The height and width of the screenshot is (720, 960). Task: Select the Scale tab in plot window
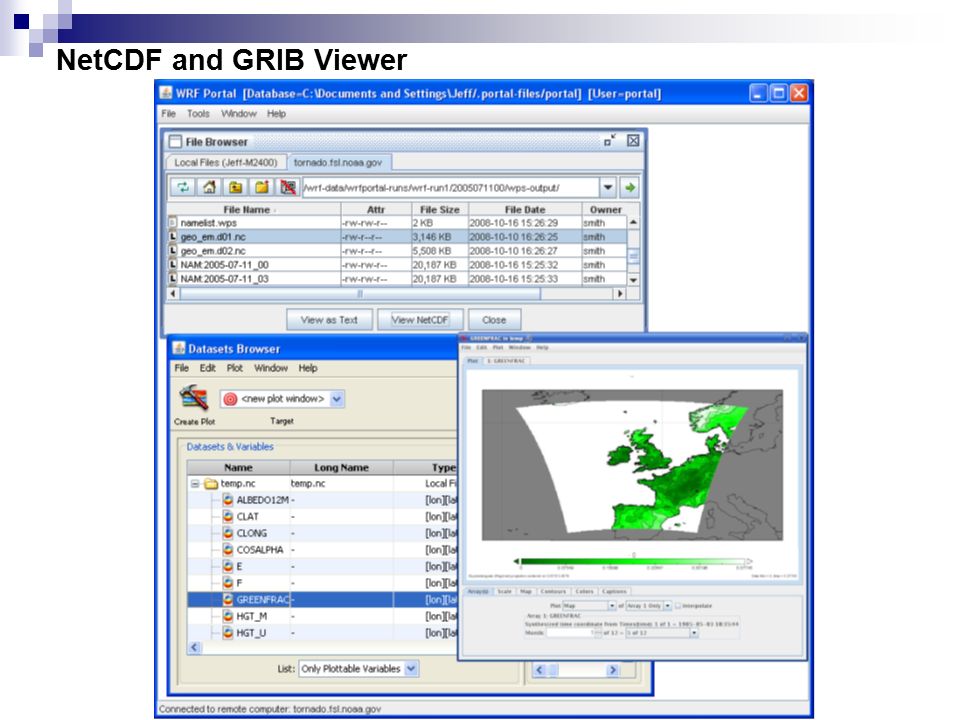(x=504, y=591)
